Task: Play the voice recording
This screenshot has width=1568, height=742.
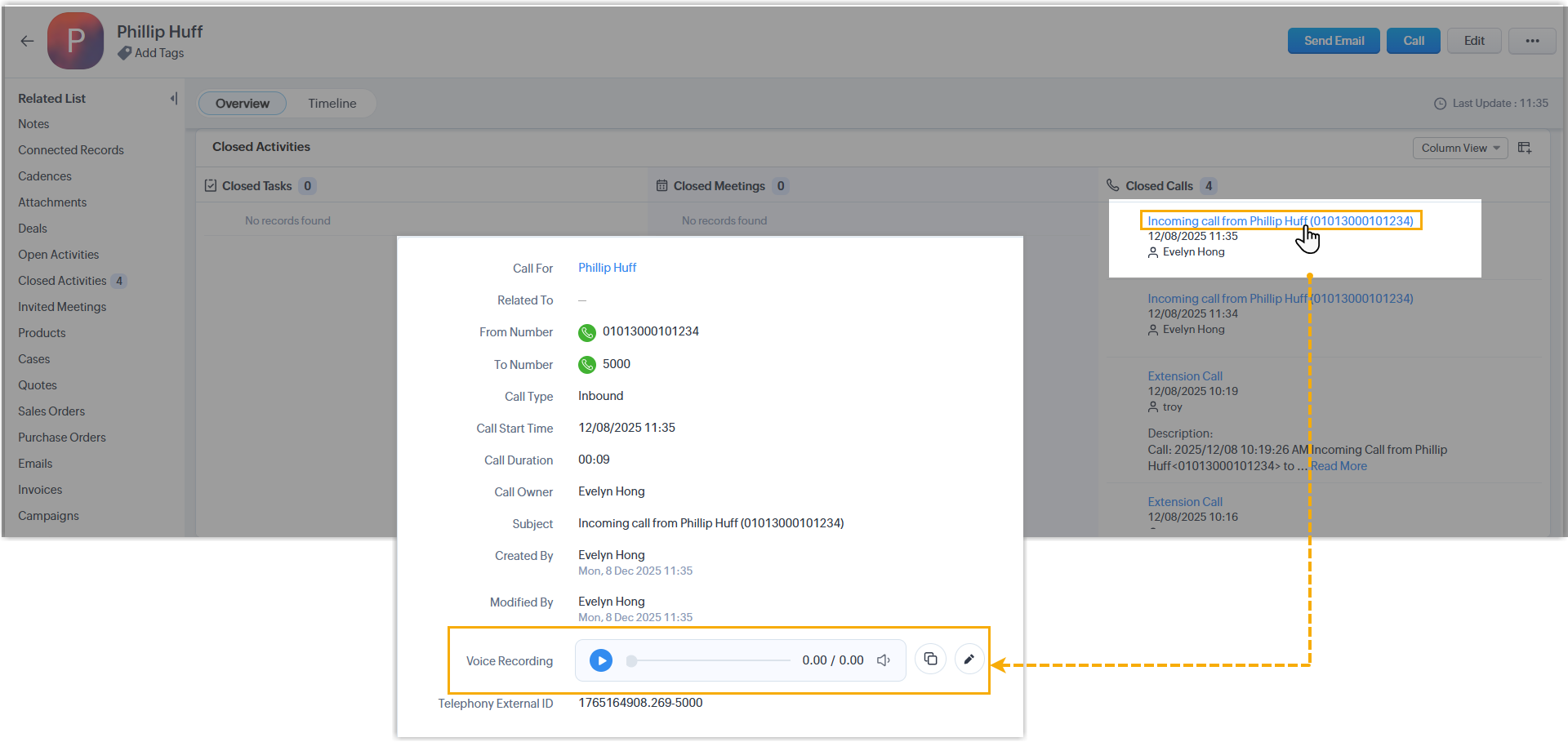Action: [600, 660]
